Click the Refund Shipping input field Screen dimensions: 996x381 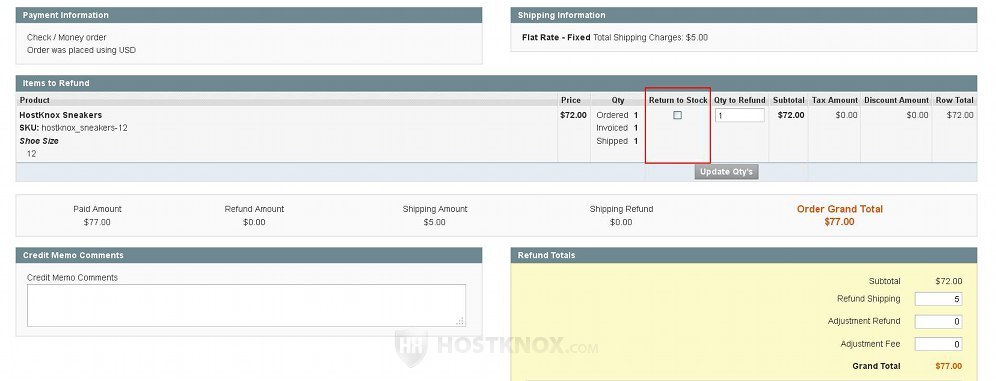(938, 299)
